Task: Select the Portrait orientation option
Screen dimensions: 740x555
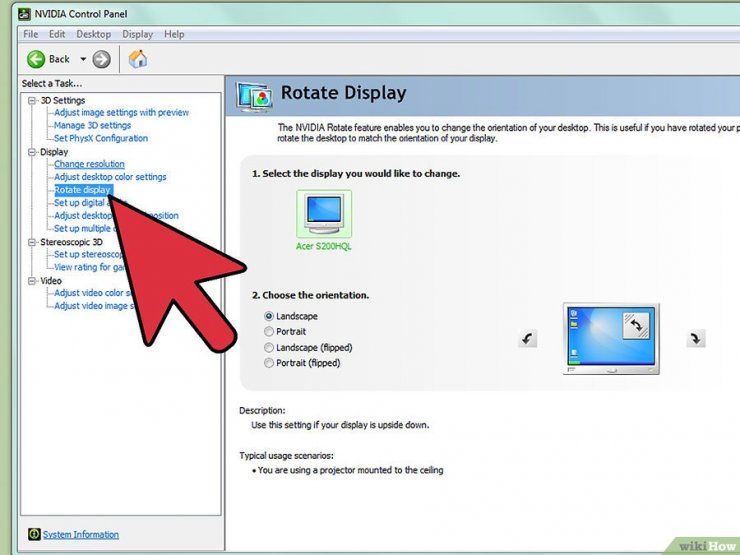Action: point(269,331)
